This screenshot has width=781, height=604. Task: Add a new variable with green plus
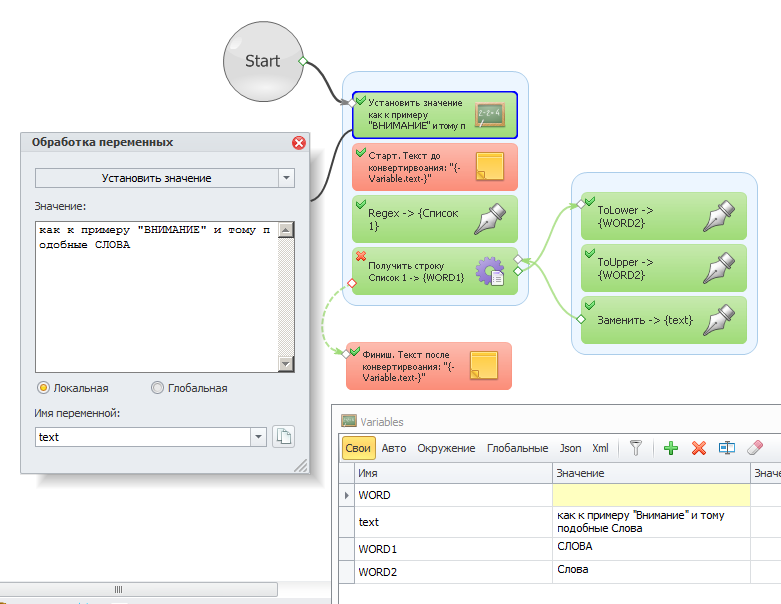(671, 448)
